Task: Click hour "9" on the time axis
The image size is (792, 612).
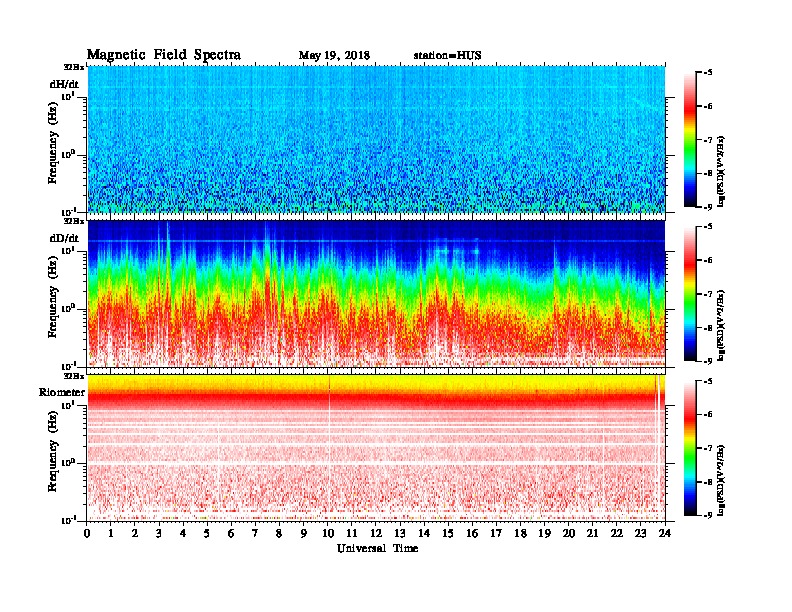Action: coord(303,533)
